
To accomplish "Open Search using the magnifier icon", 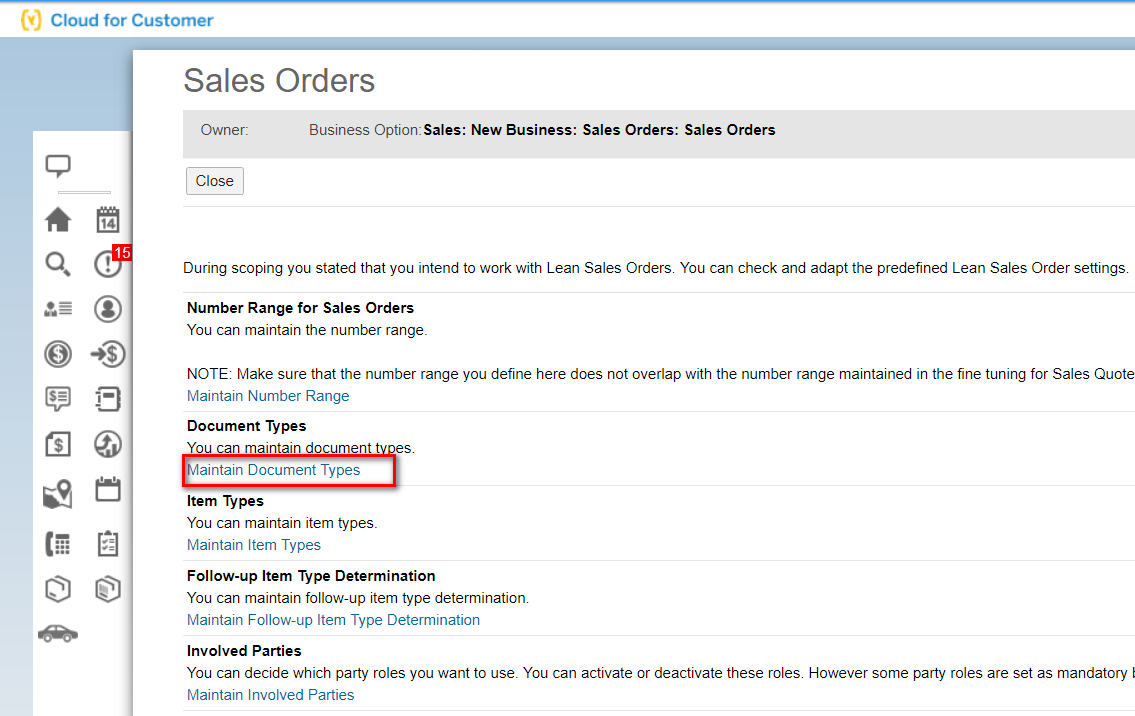I will click(x=57, y=264).
